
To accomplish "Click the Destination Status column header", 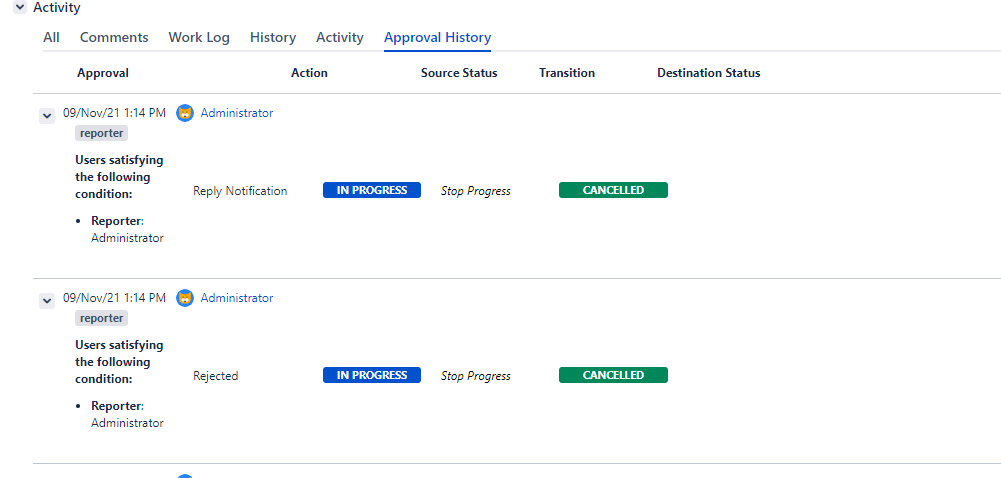I will click(x=708, y=73).
